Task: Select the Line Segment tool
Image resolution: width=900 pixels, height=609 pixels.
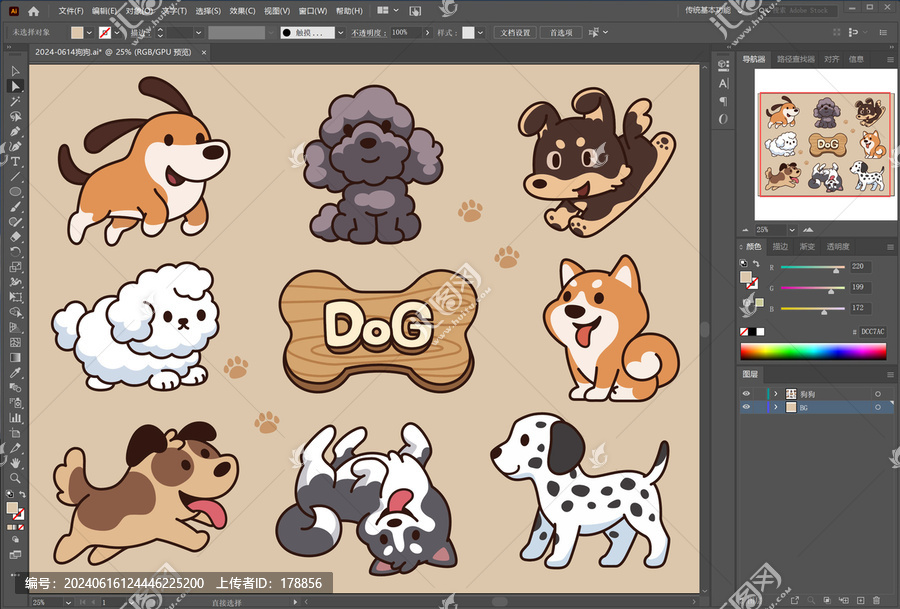Action: point(15,176)
